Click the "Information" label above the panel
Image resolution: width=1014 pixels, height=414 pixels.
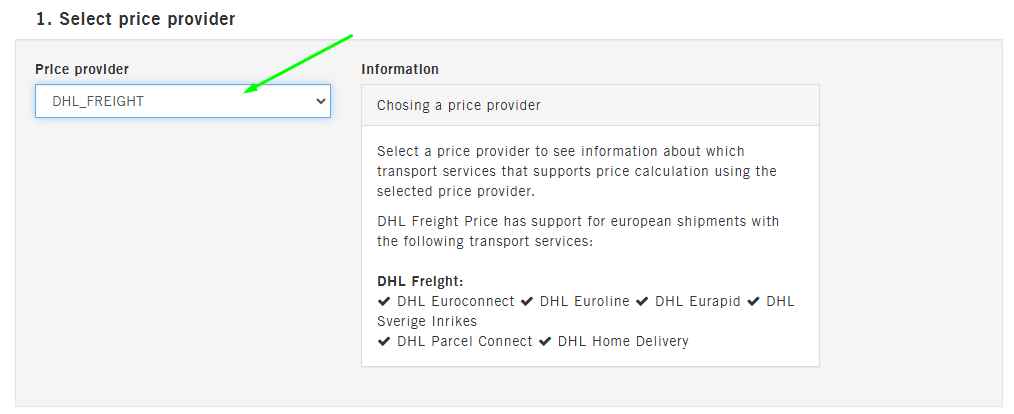pos(400,69)
